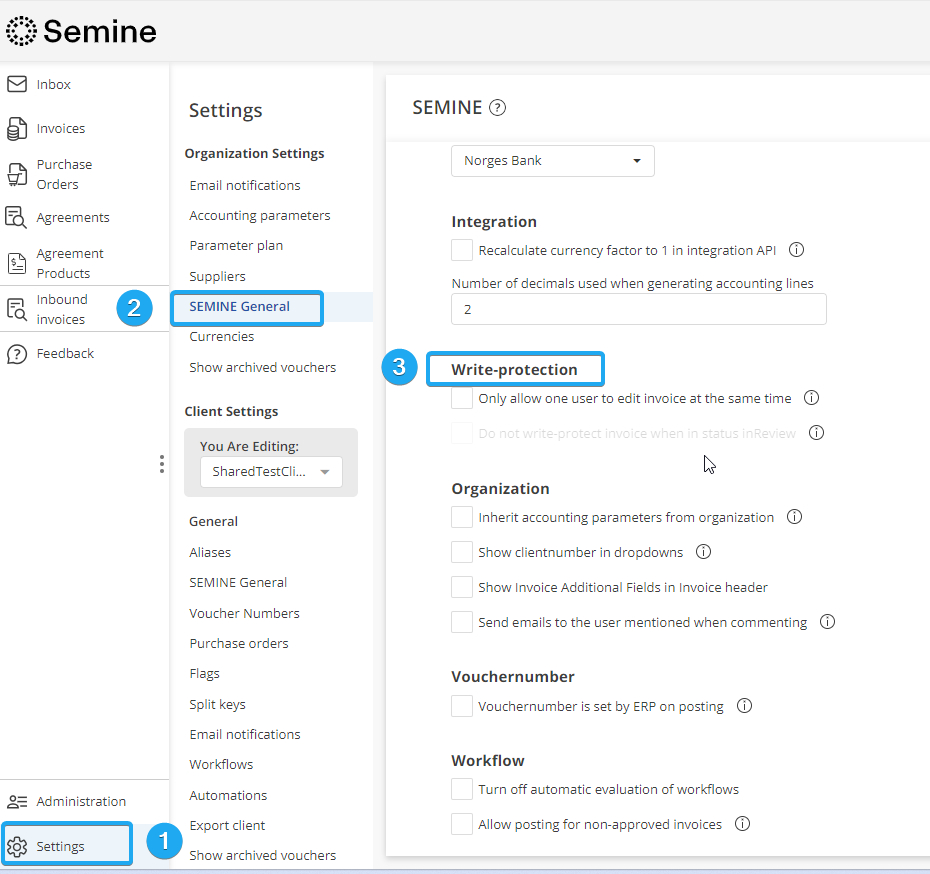The height and width of the screenshot is (874, 930).
Task: Click the Inbox envelope icon
Action: click(x=17, y=85)
